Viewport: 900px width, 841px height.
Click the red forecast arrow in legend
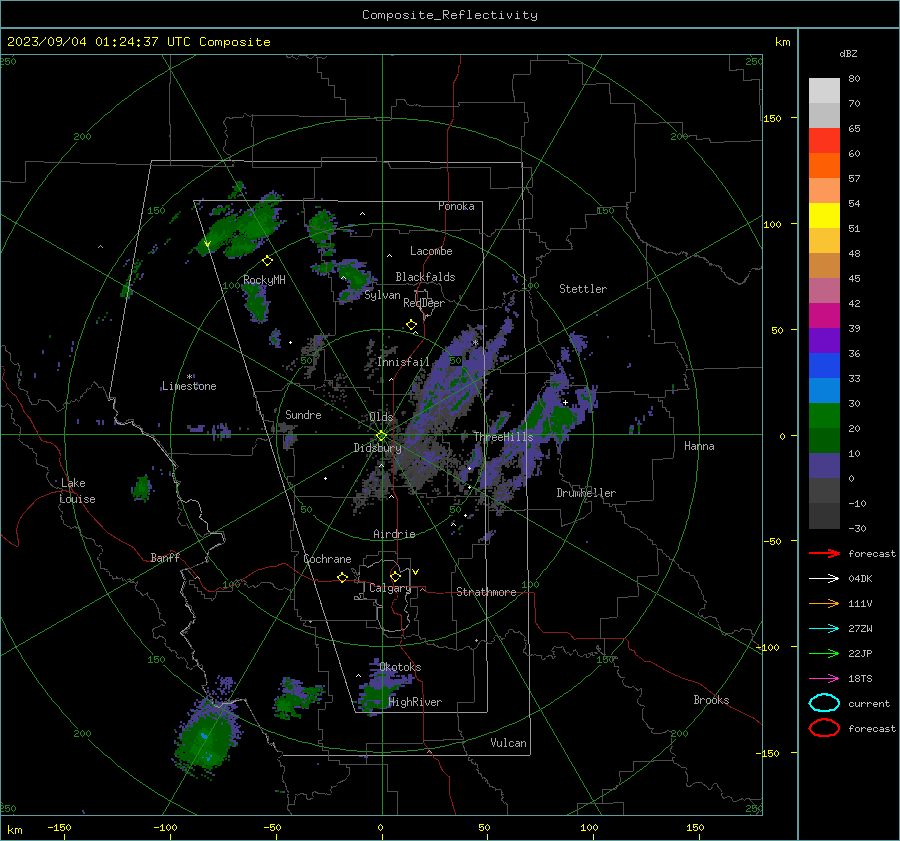tap(824, 553)
